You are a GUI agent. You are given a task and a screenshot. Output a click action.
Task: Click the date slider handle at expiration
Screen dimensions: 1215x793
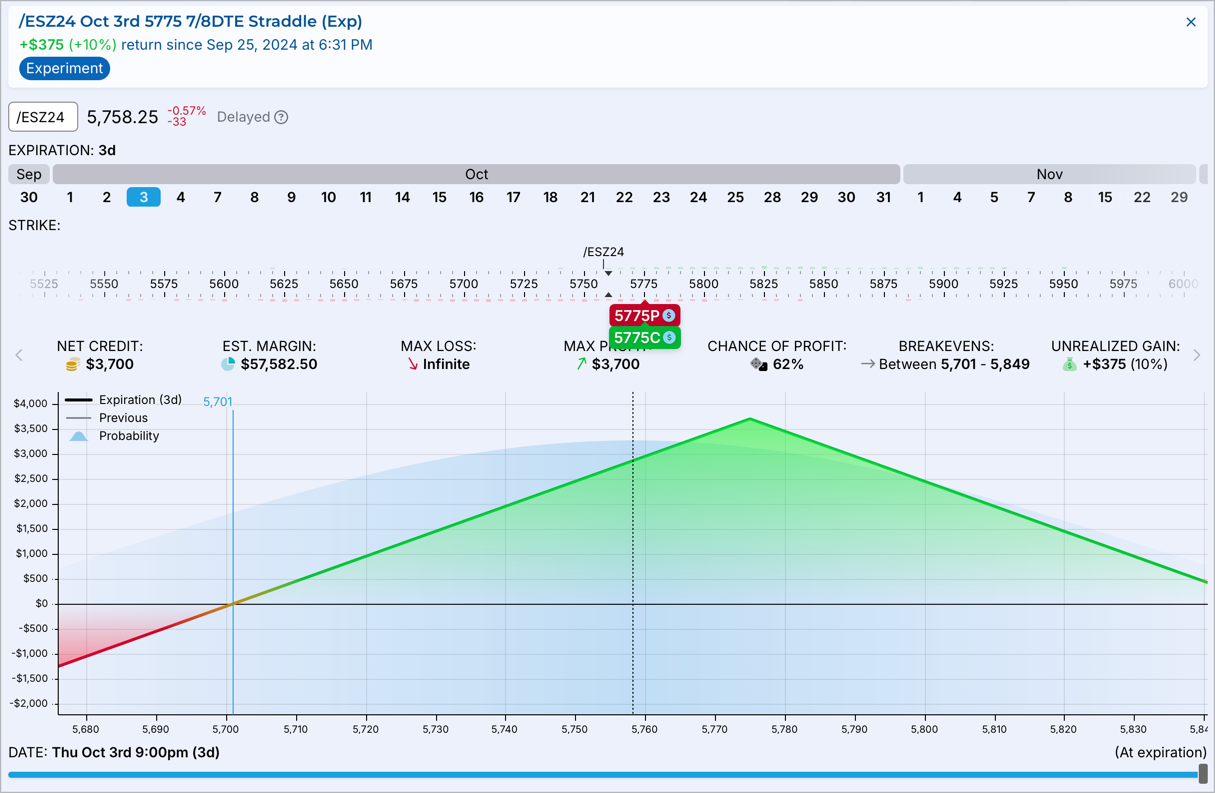click(x=1202, y=774)
